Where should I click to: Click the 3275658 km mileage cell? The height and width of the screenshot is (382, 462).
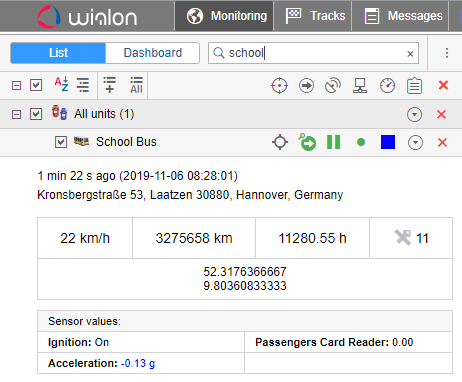(x=194, y=238)
